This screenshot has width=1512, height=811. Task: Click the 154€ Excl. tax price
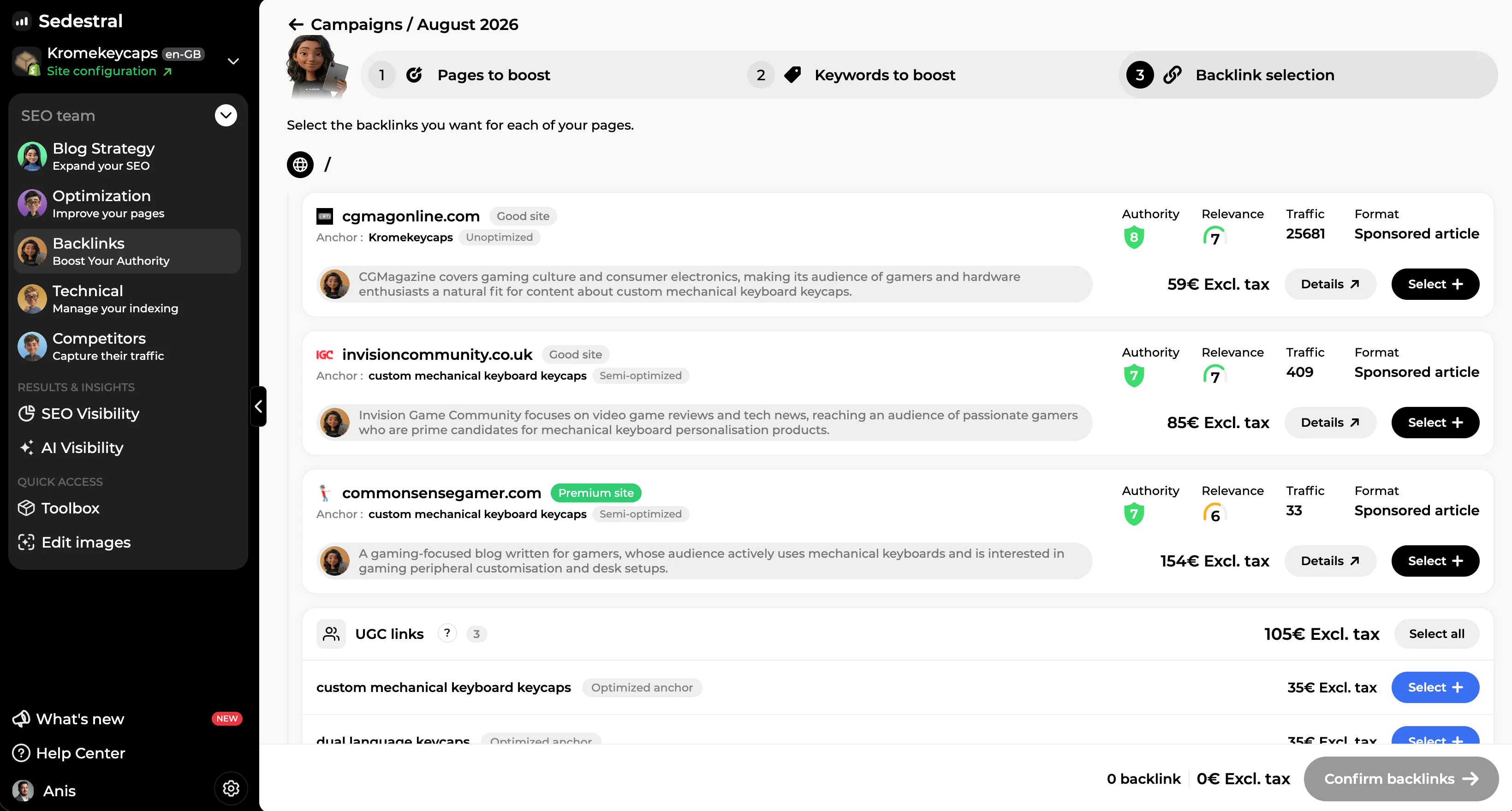(x=1214, y=561)
